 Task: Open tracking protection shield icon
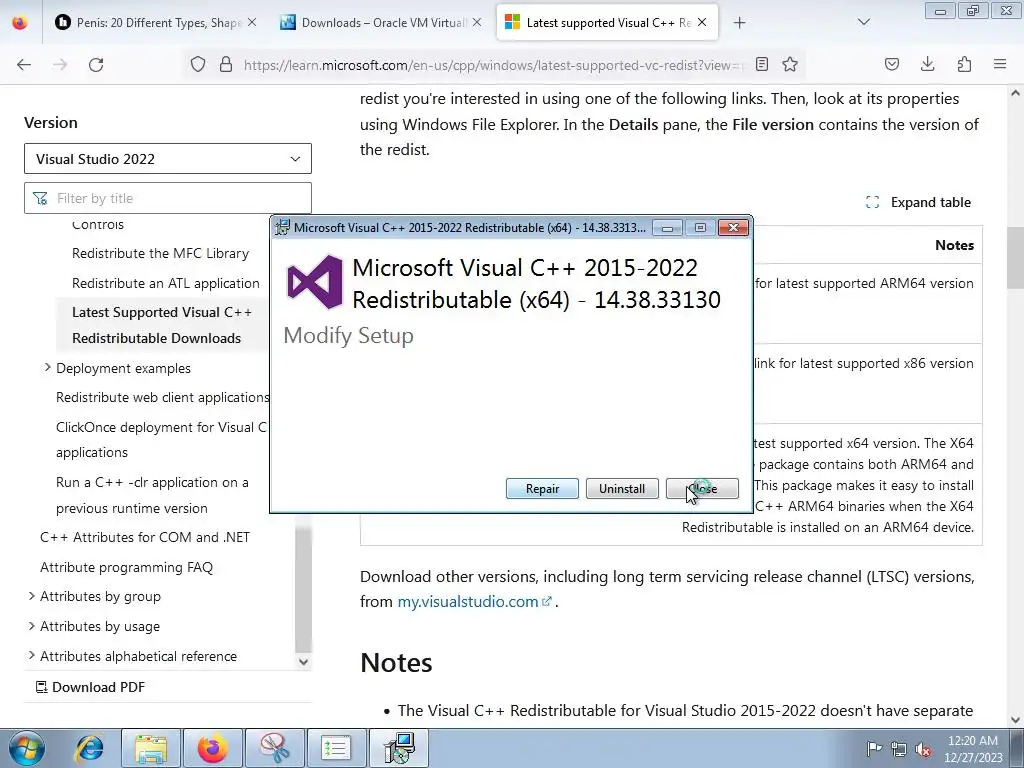198,64
